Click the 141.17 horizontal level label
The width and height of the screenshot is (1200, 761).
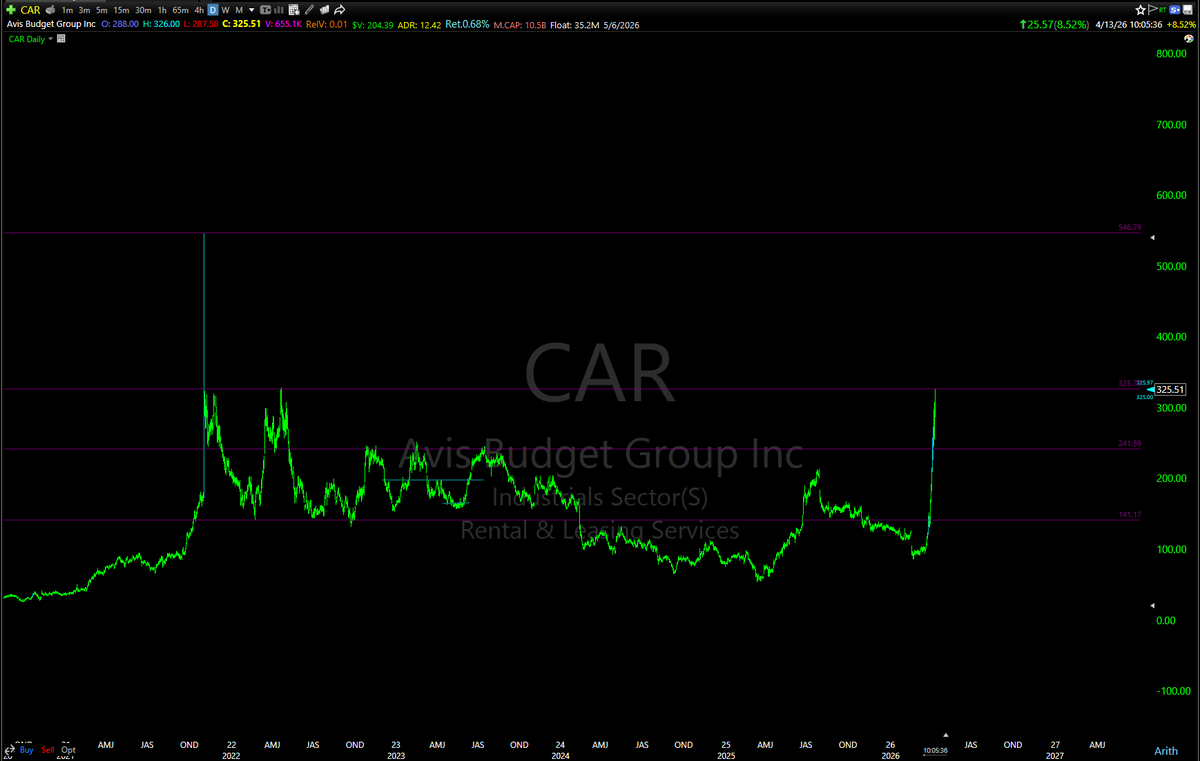[1129, 515]
